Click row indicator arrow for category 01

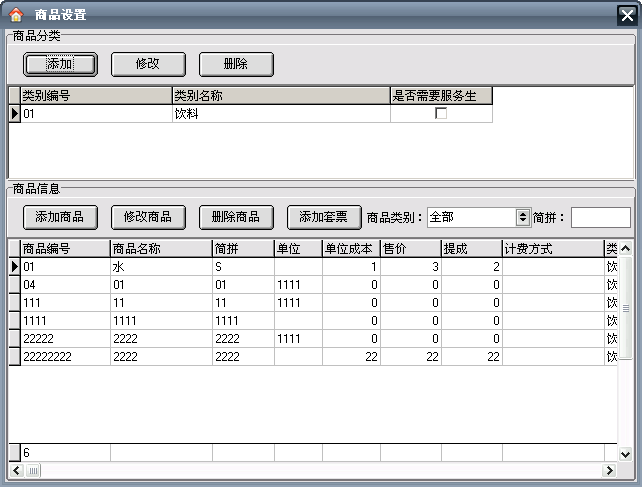click(14, 113)
